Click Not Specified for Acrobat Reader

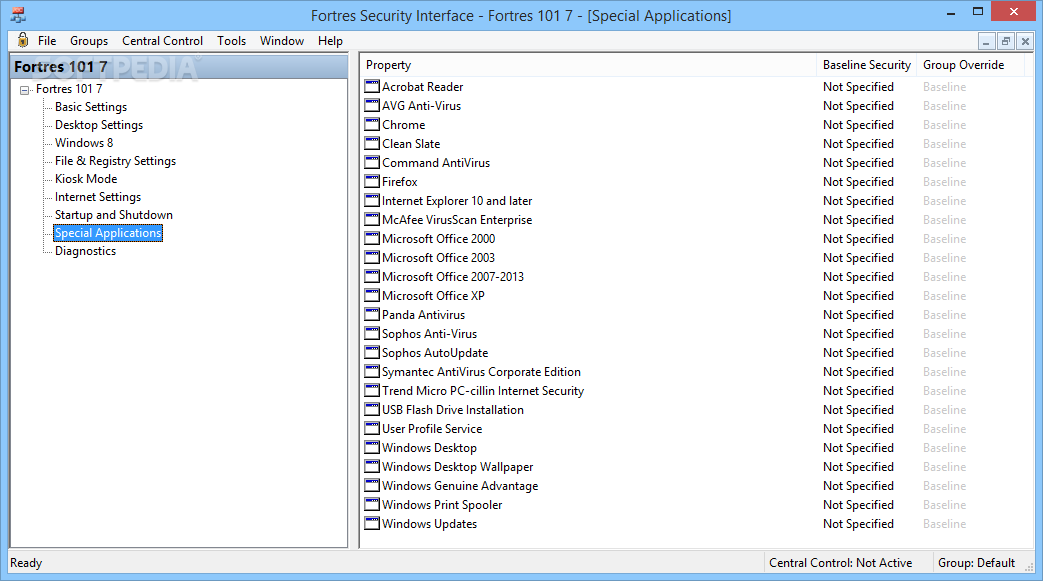(858, 87)
